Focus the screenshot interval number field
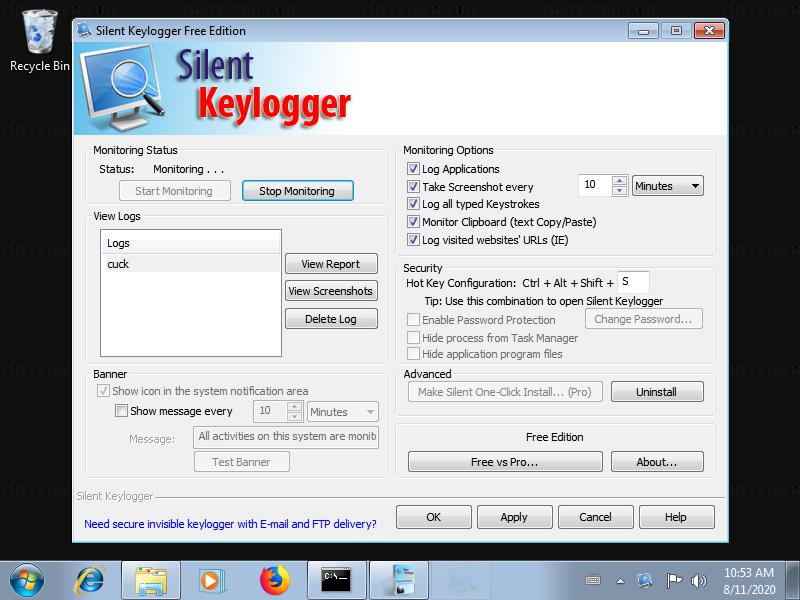 point(595,185)
